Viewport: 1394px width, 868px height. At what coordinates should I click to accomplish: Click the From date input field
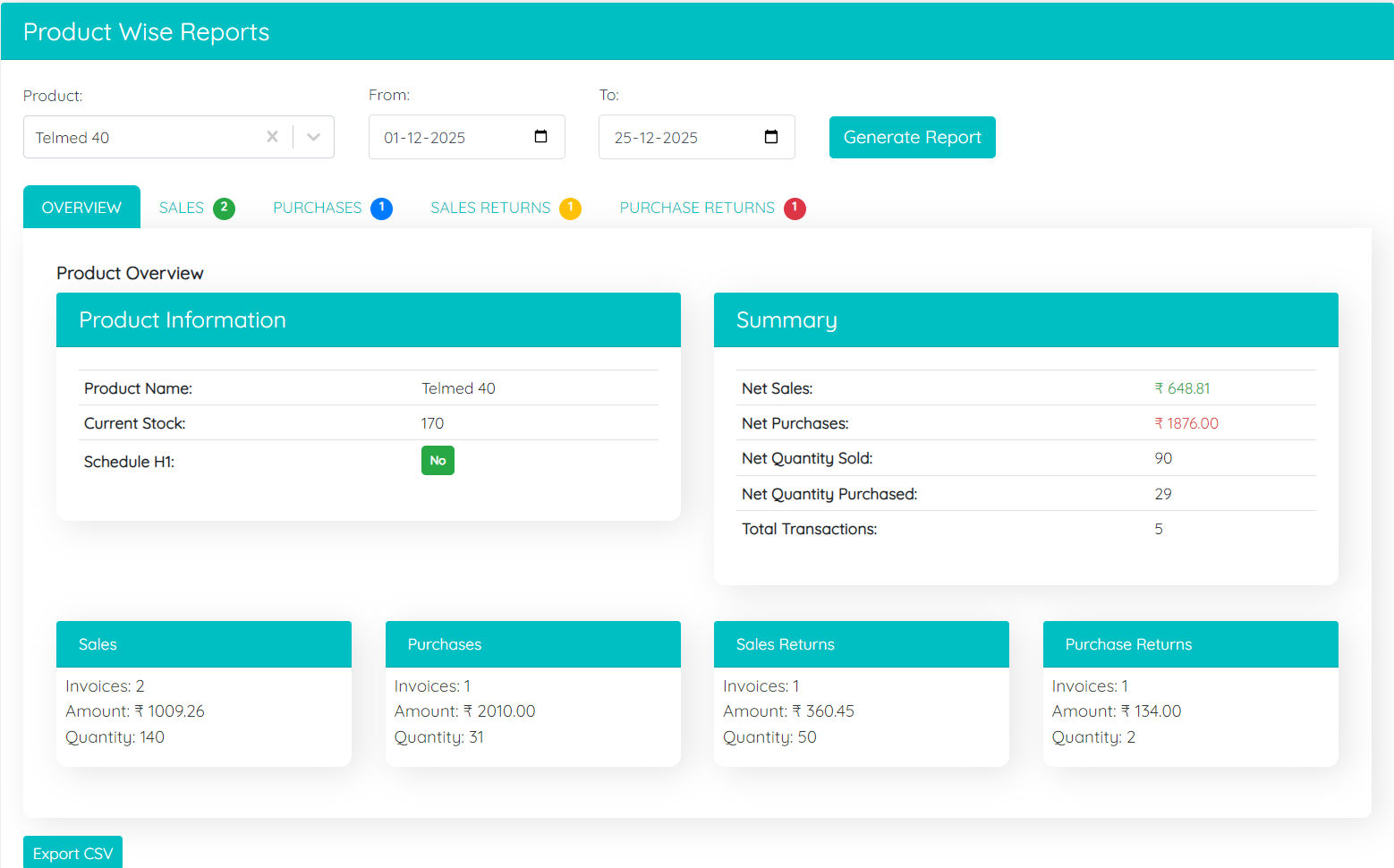pos(447,138)
